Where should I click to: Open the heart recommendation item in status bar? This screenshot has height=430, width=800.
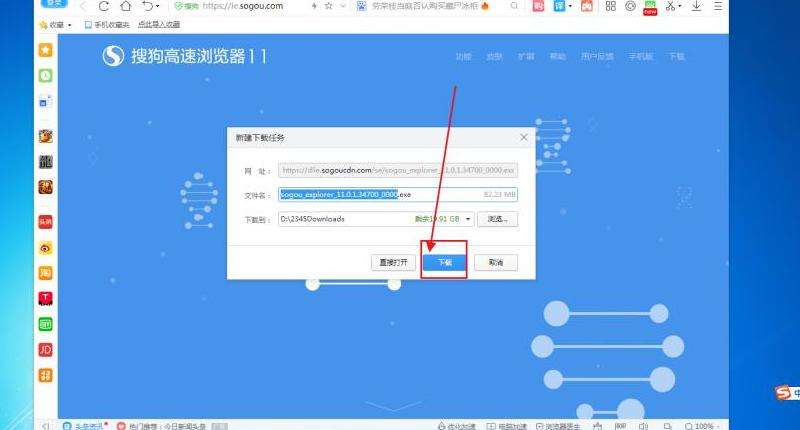point(161,426)
